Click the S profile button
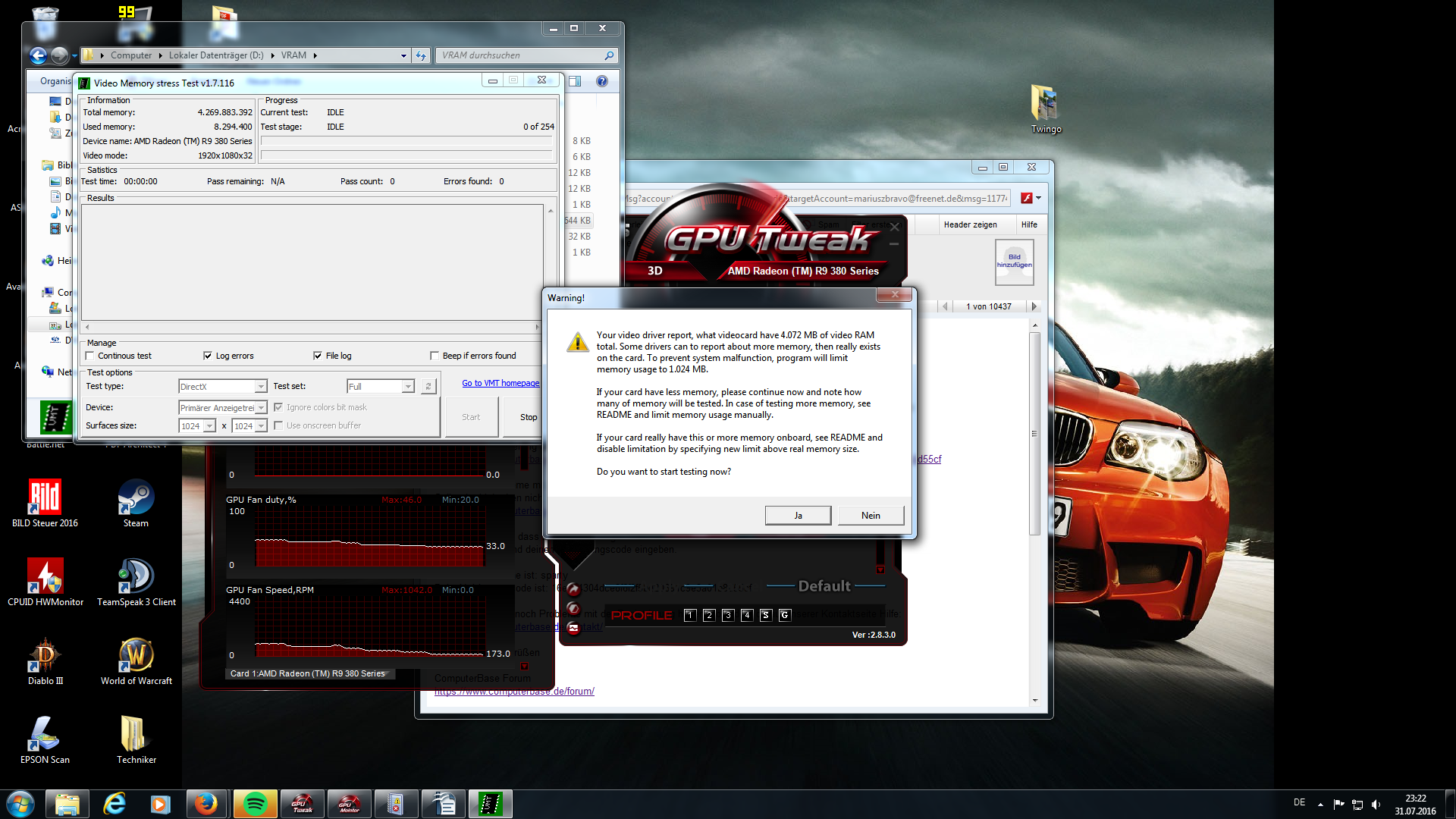The image size is (1456, 819). coord(765,615)
